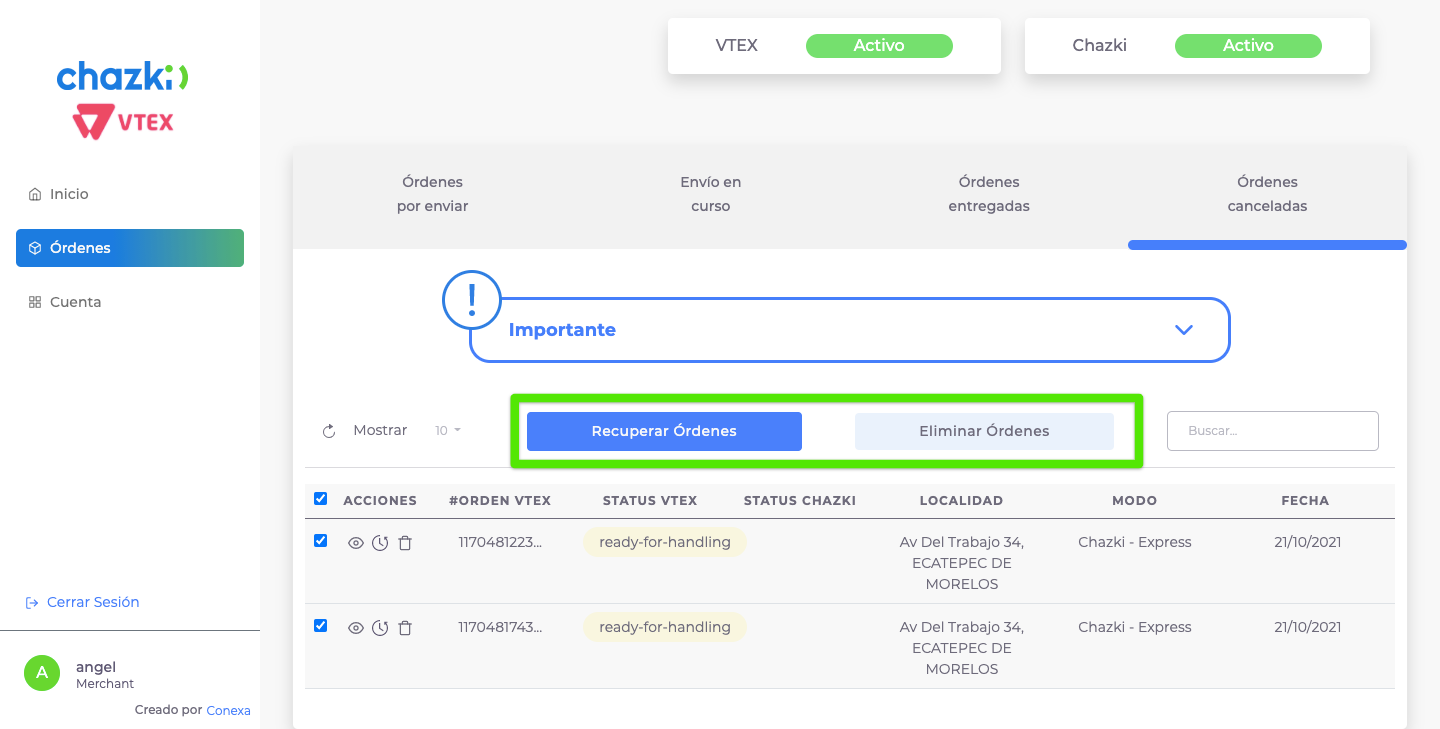Click the #ORDEN VTEX column header
Image resolution: width=1440 pixels, height=729 pixels.
(x=500, y=500)
